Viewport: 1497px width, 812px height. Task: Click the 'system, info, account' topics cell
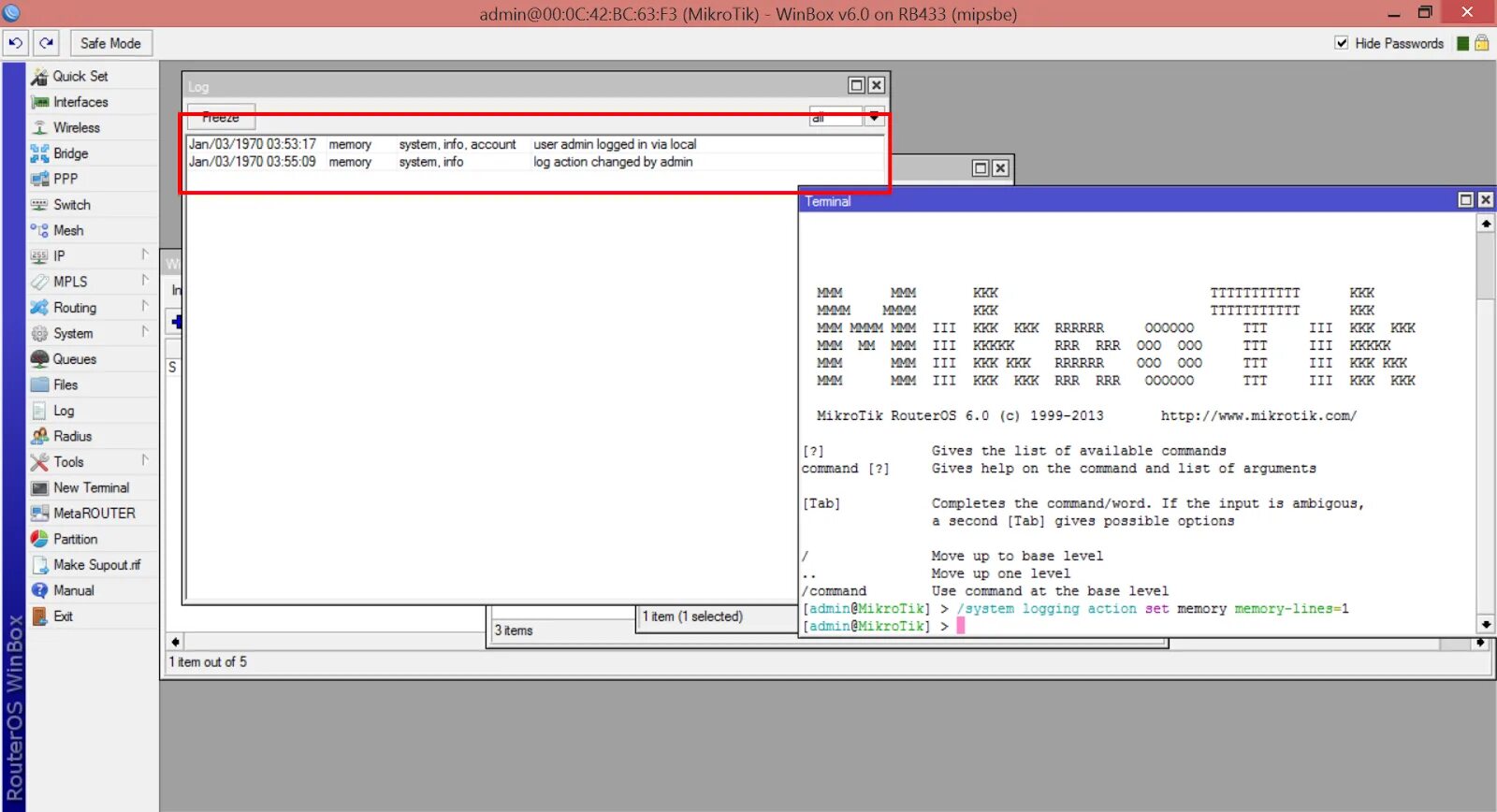[458, 144]
